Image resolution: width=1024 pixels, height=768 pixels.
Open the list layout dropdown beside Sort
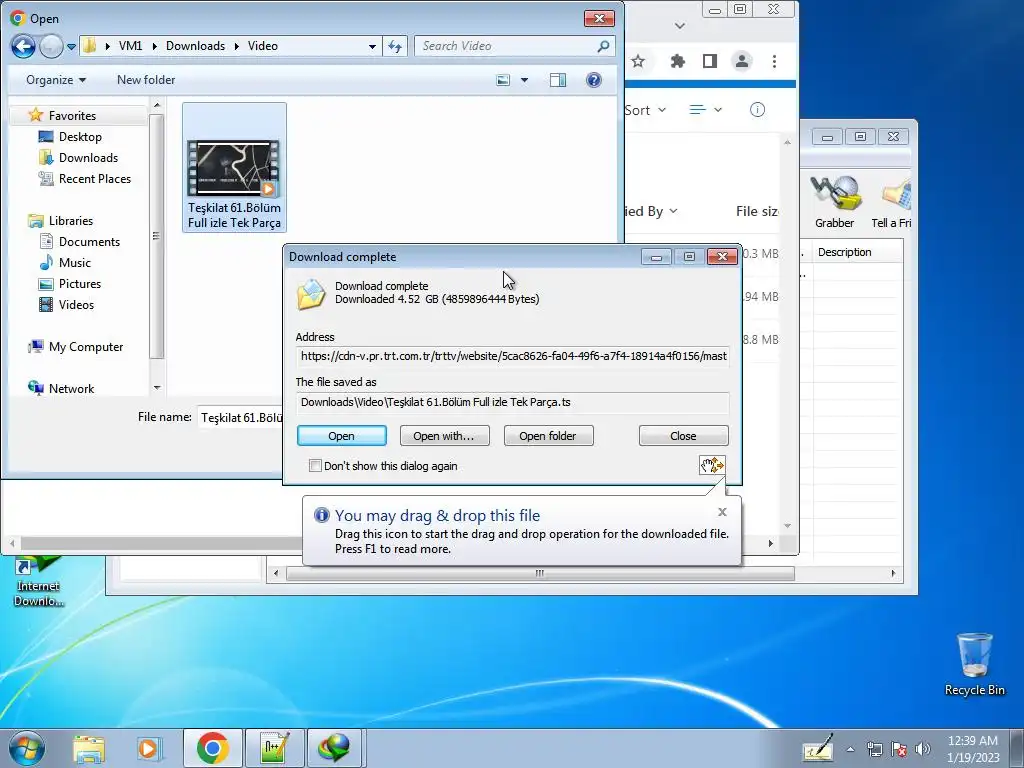(x=706, y=110)
